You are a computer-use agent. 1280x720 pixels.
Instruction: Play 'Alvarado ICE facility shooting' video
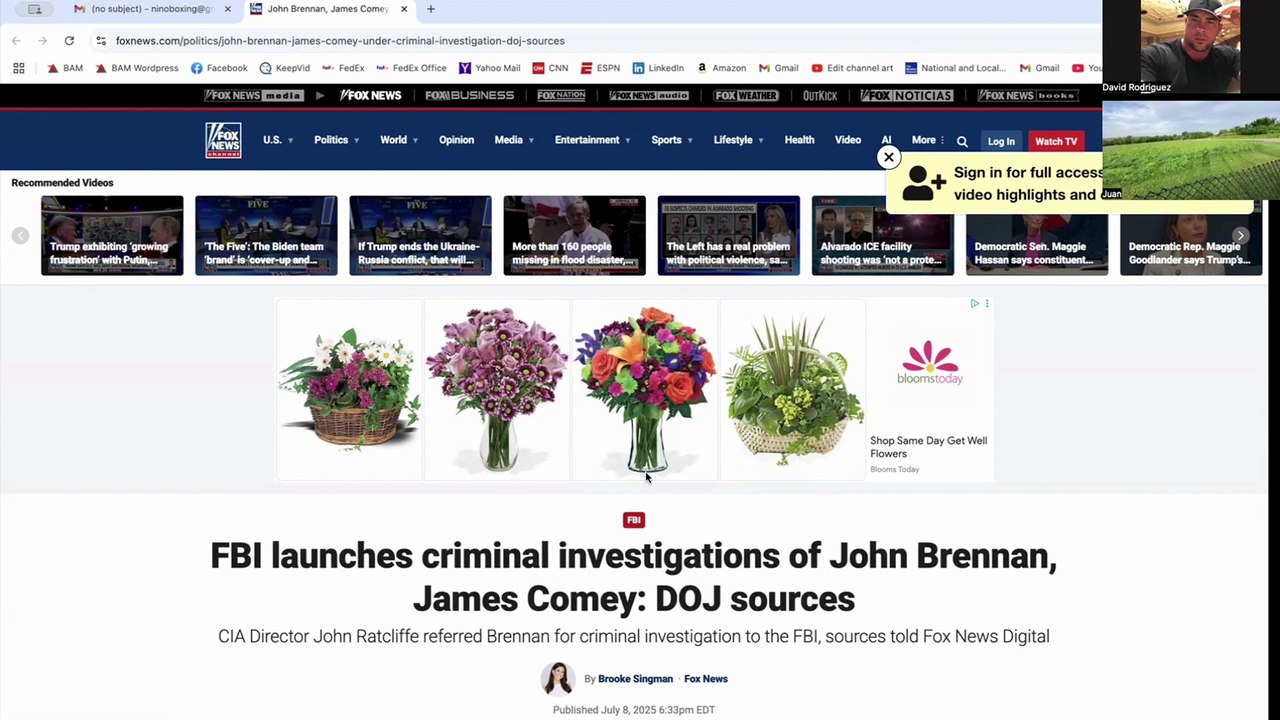(x=882, y=236)
